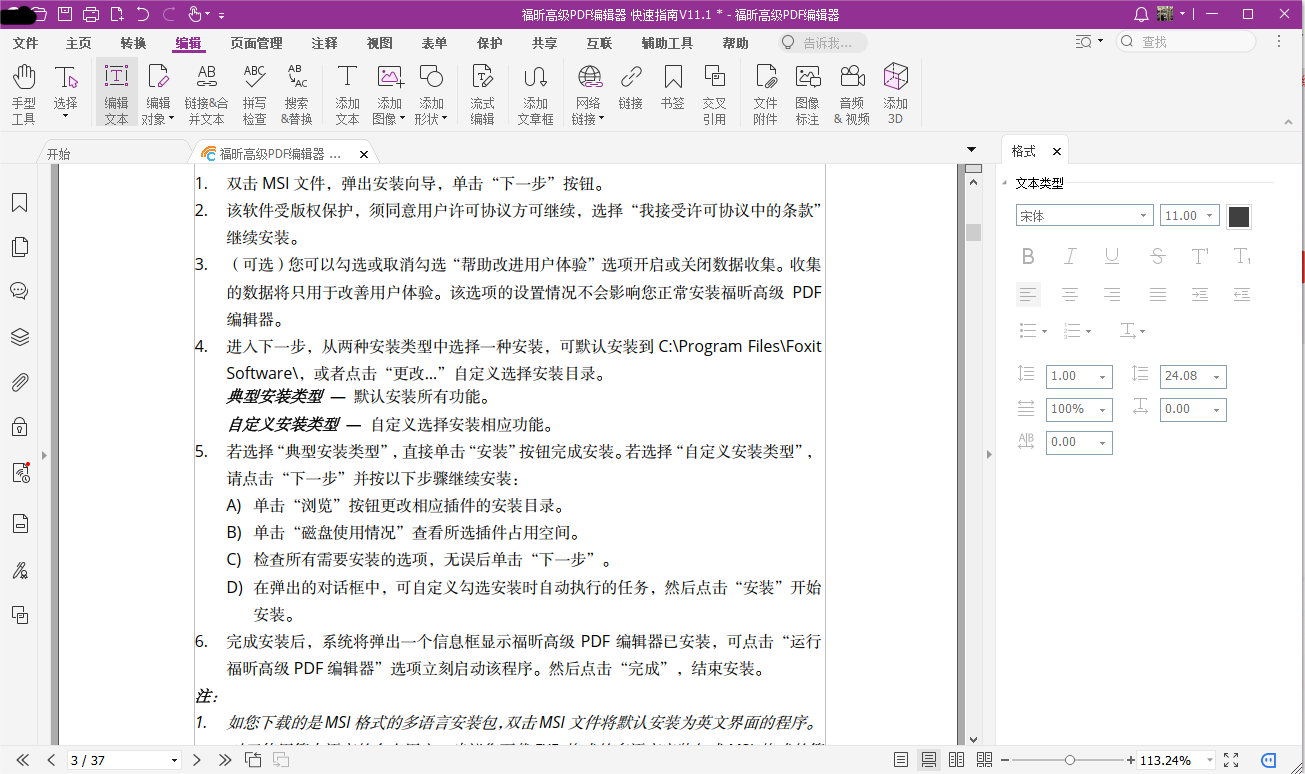This screenshot has width=1305, height=774.
Task: Click the dark text color swatch
Action: pos(1239,216)
